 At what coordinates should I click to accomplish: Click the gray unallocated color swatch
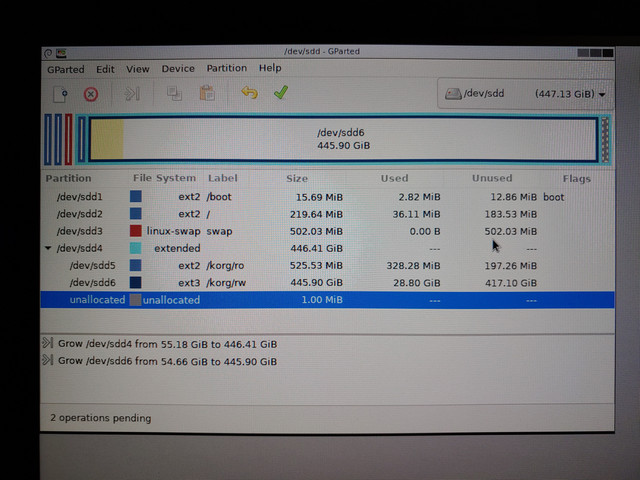click(x=136, y=300)
